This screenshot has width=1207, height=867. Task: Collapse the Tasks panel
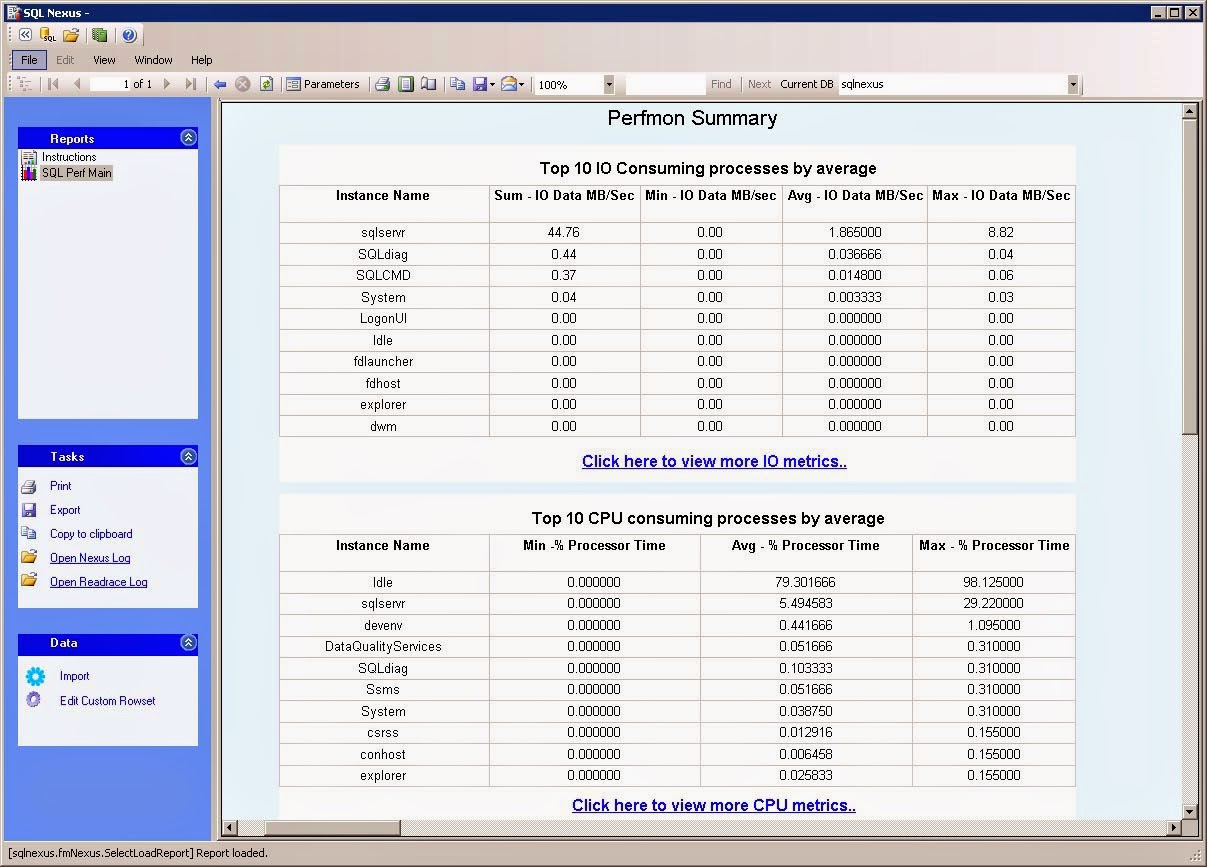[188, 456]
